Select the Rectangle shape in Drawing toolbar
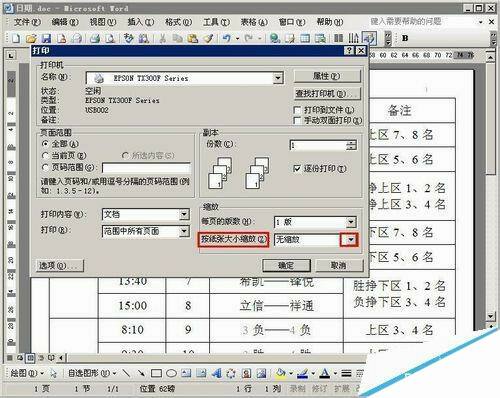 click(x=156, y=373)
